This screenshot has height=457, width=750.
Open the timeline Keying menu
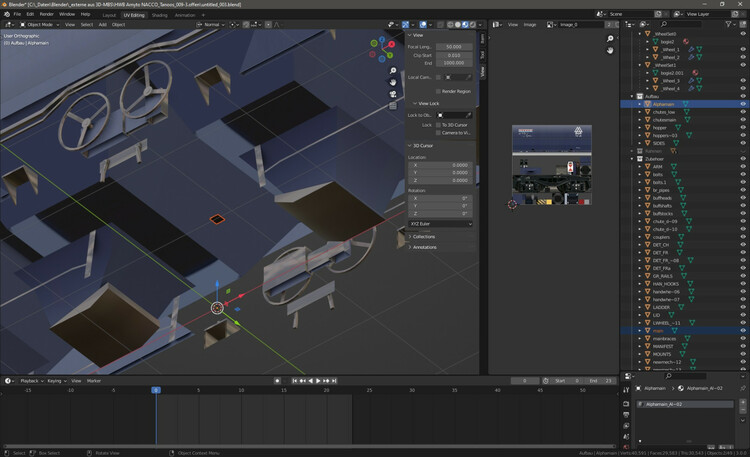(x=56, y=381)
